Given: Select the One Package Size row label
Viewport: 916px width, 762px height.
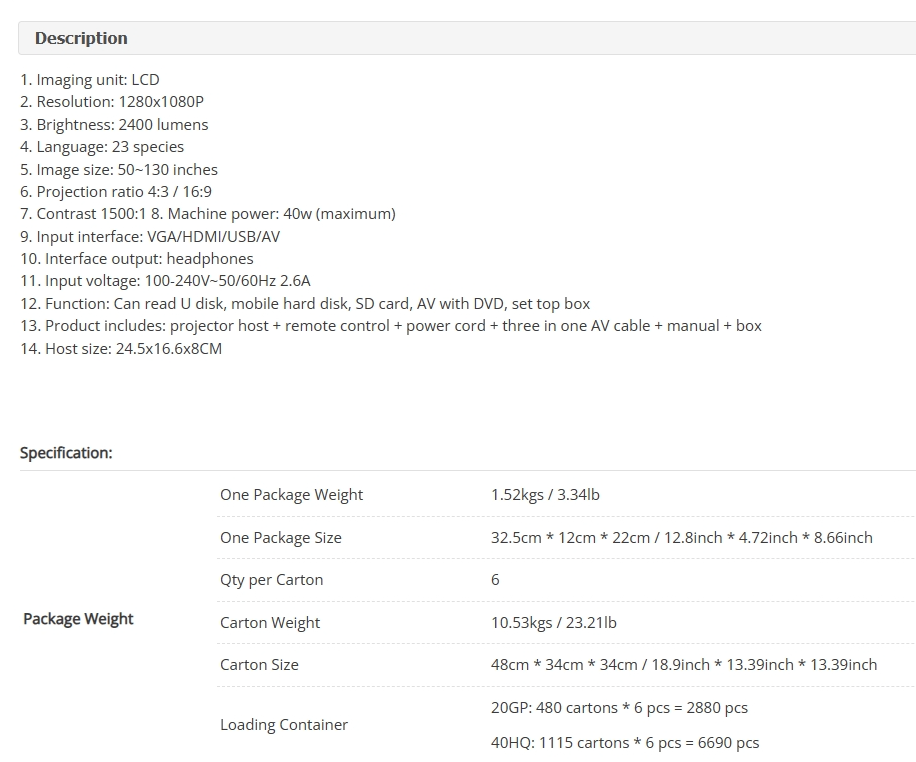Looking at the screenshot, I should coord(281,538).
